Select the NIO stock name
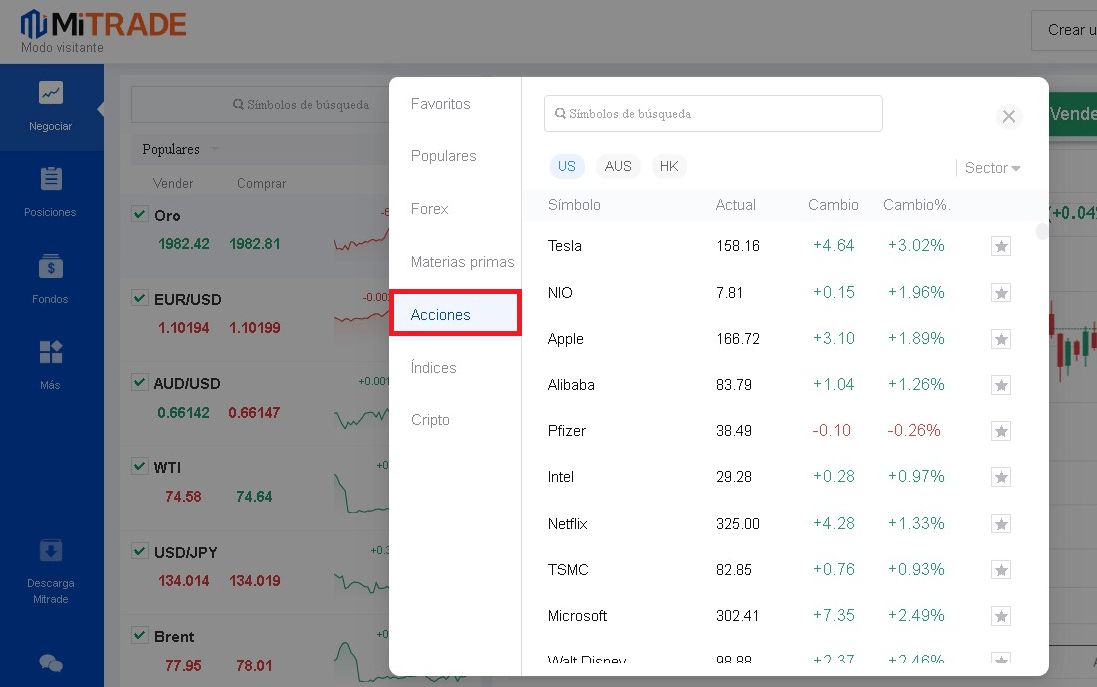The width and height of the screenshot is (1097, 687). [x=560, y=292]
